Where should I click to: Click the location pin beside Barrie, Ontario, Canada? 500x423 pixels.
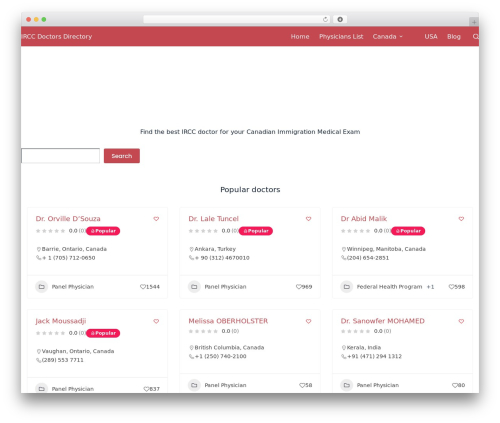[x=39, y=249]
